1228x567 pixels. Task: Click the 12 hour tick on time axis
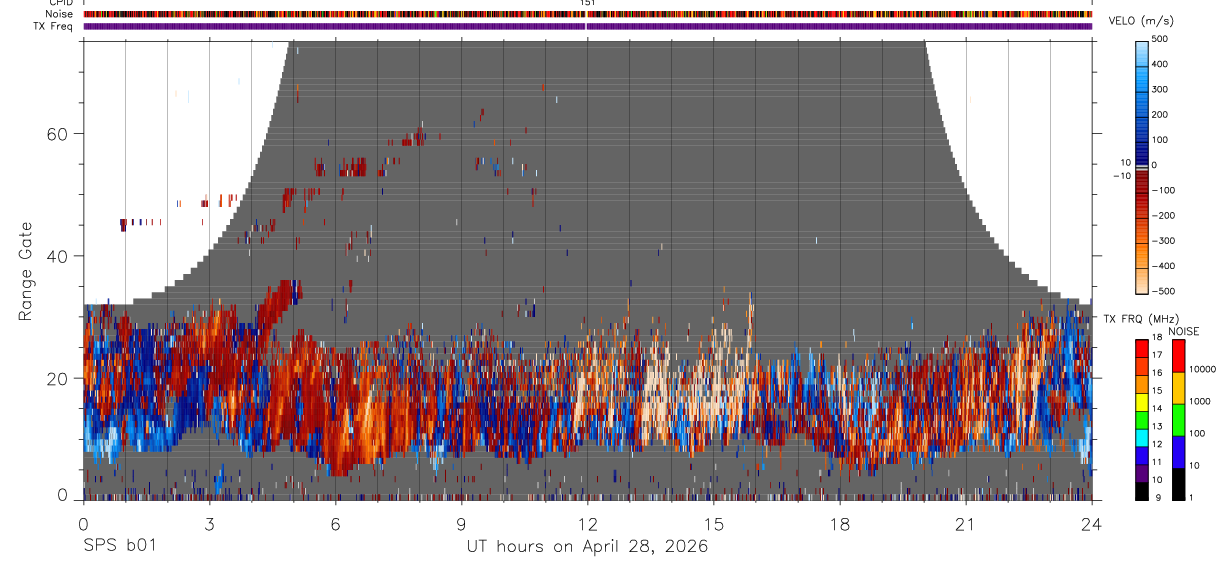click(x=587, y=523)
